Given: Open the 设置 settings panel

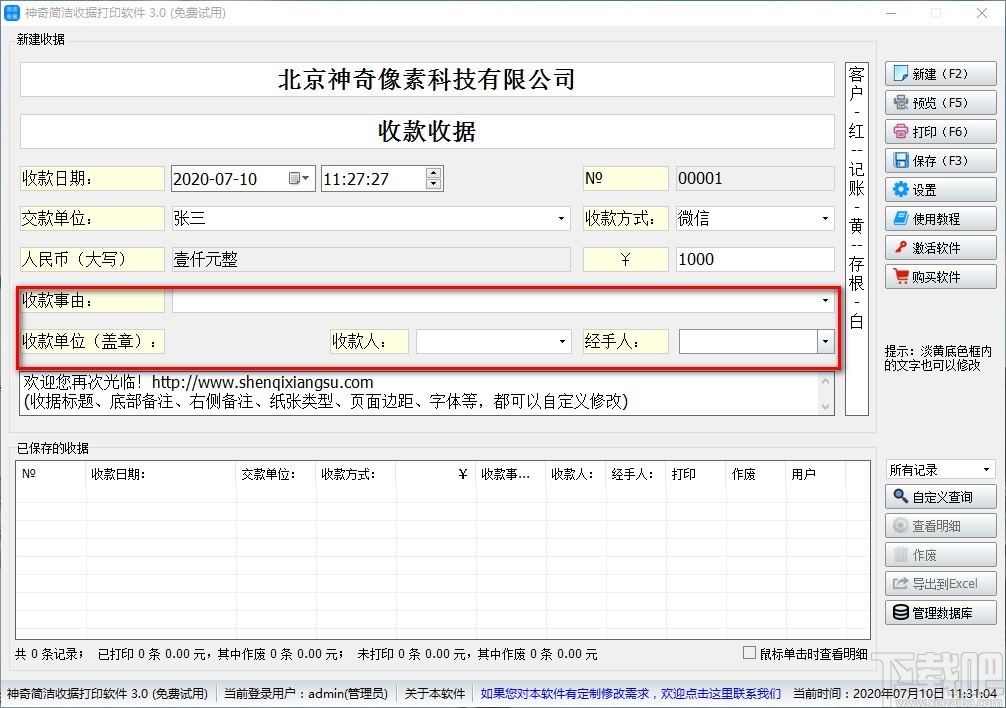Looking at the screenshot, I should pos(939,189).
